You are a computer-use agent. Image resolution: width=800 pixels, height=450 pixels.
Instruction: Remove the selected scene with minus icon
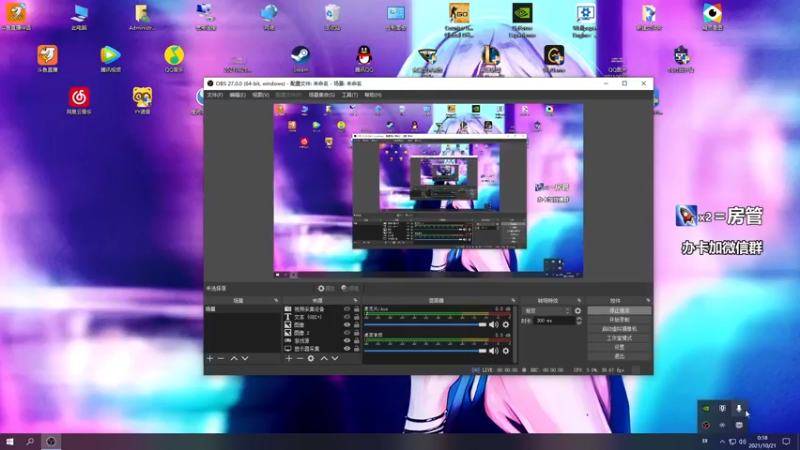220,358
